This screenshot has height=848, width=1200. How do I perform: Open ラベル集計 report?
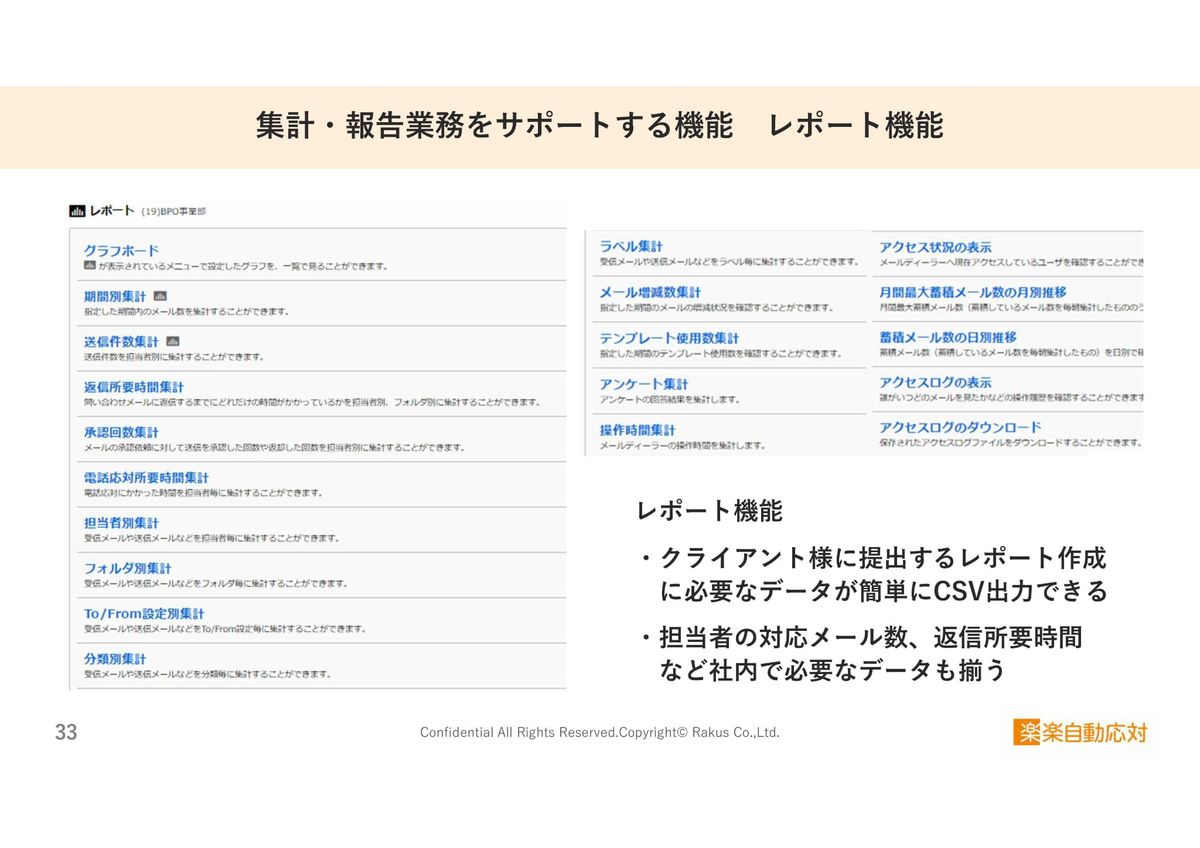coord(631,246)
